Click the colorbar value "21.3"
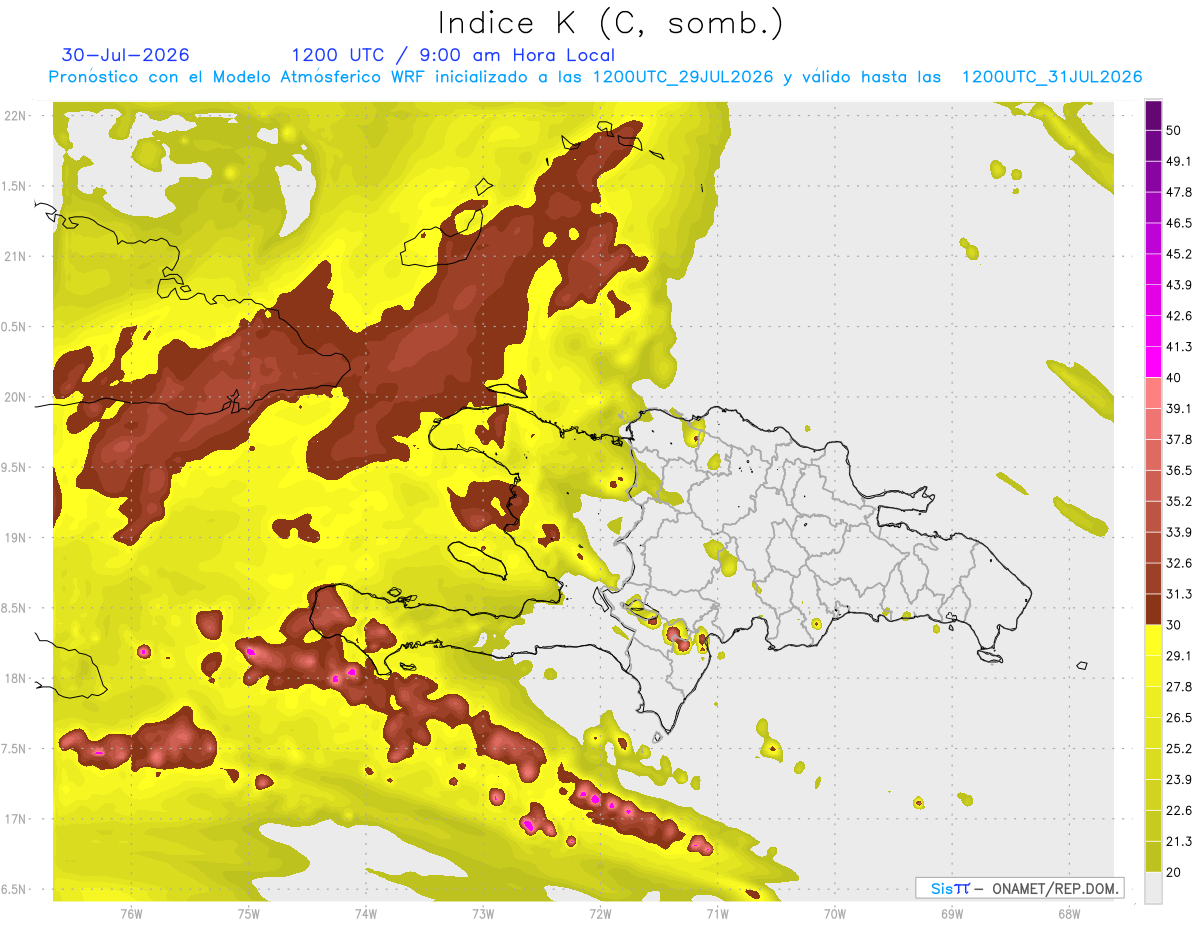The height and width of the screenshot is (927, 1200). pos(1179,841)
